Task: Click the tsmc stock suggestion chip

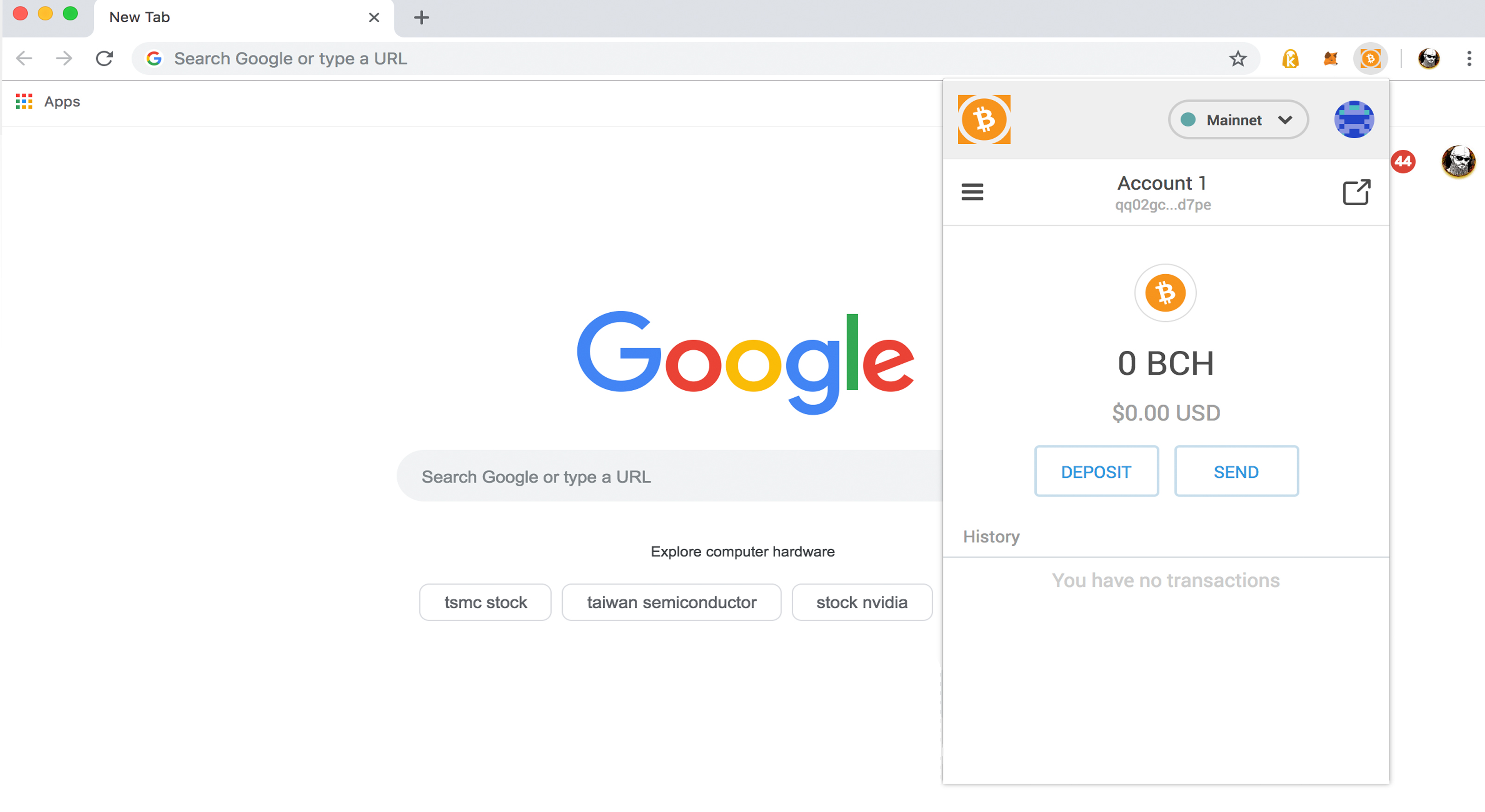Action: [485, 602]
